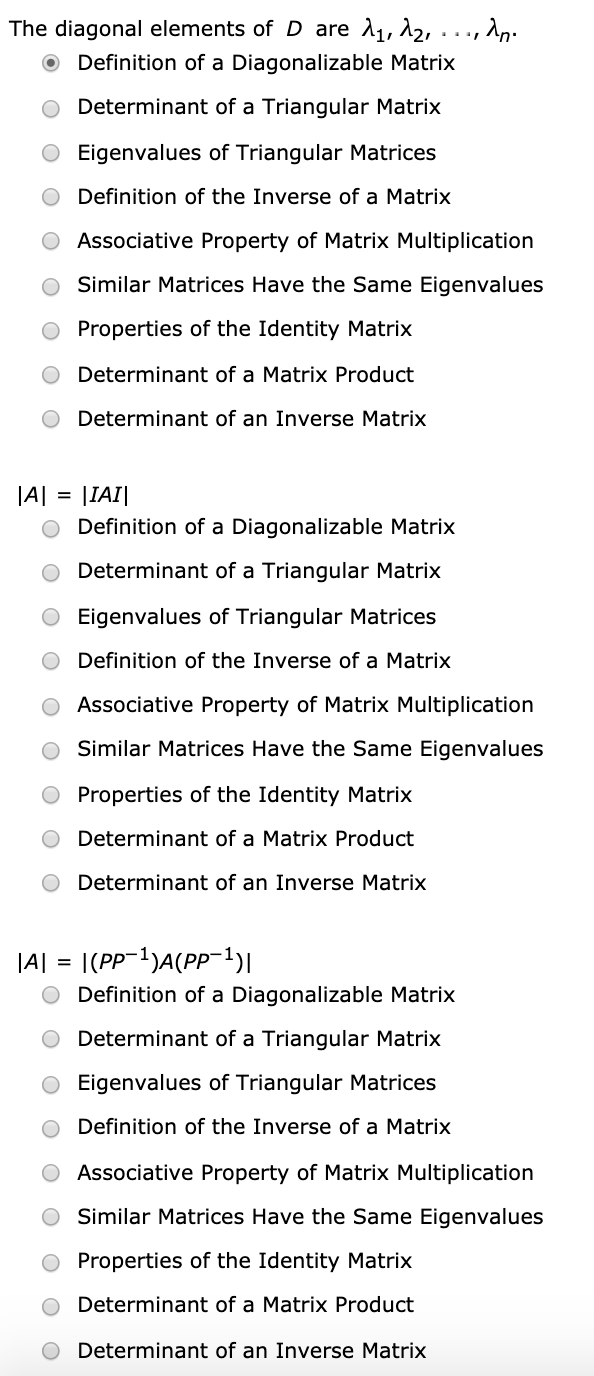Choose 'Definition of a Diagonalizable Matrix' under |A| = |IAI|
594x1376 pixels.
pos(50,527)
